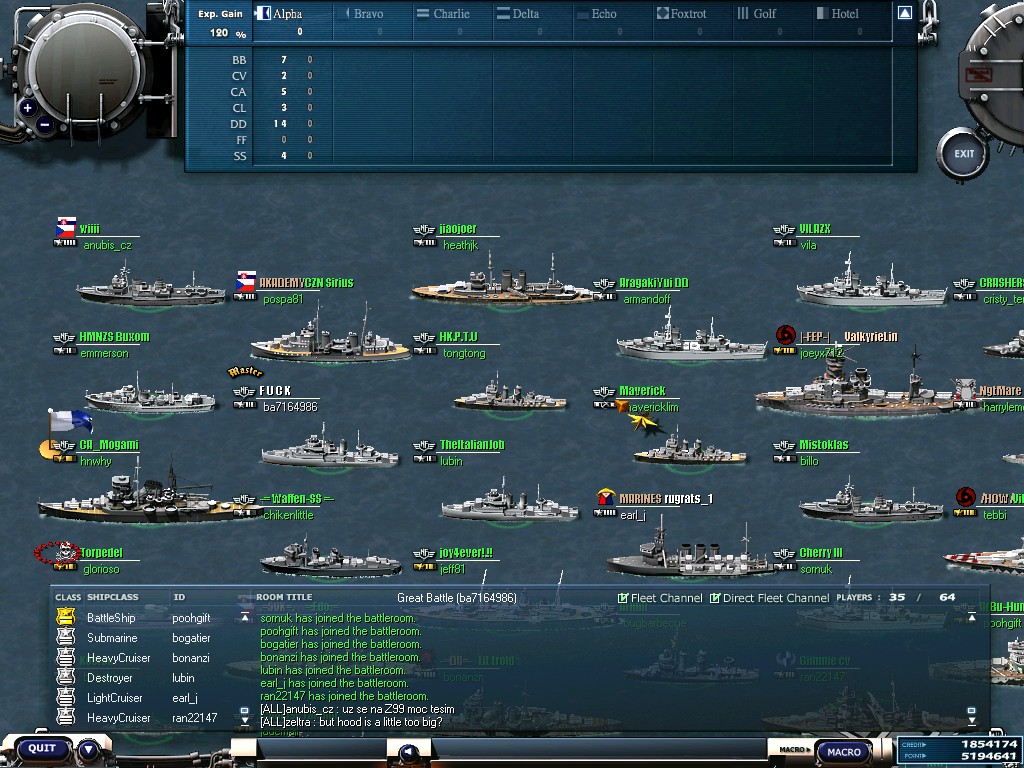Click the ID 'bogatier' in the player list
Image resolution: width=1024 pixels, height=768 pixels.
(191, 637)
